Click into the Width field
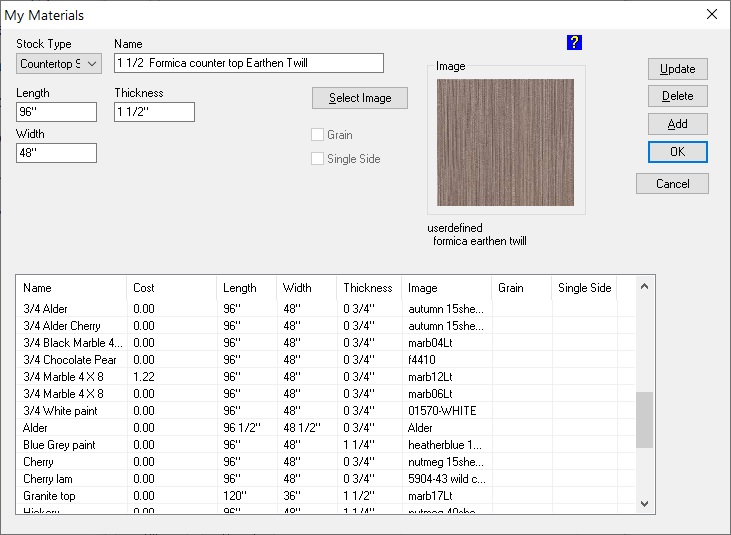Image resolution: width=731 pixels, height=535 pixels. pos(56,153)
